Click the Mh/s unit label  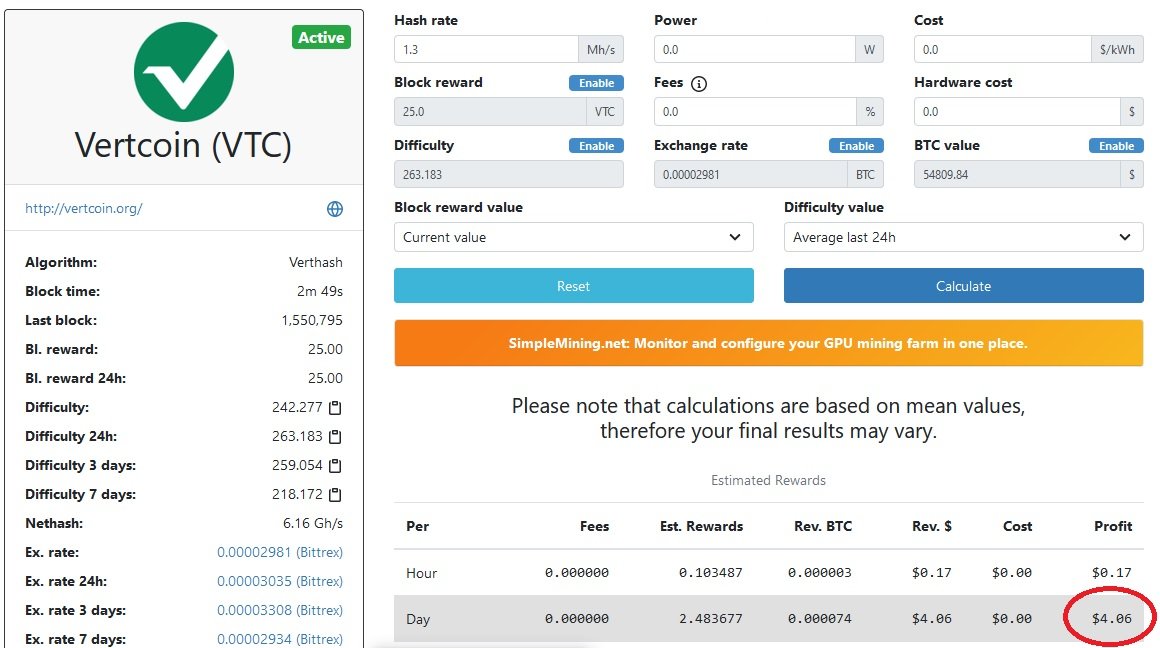pyautogui.click(x=601, y=50)
